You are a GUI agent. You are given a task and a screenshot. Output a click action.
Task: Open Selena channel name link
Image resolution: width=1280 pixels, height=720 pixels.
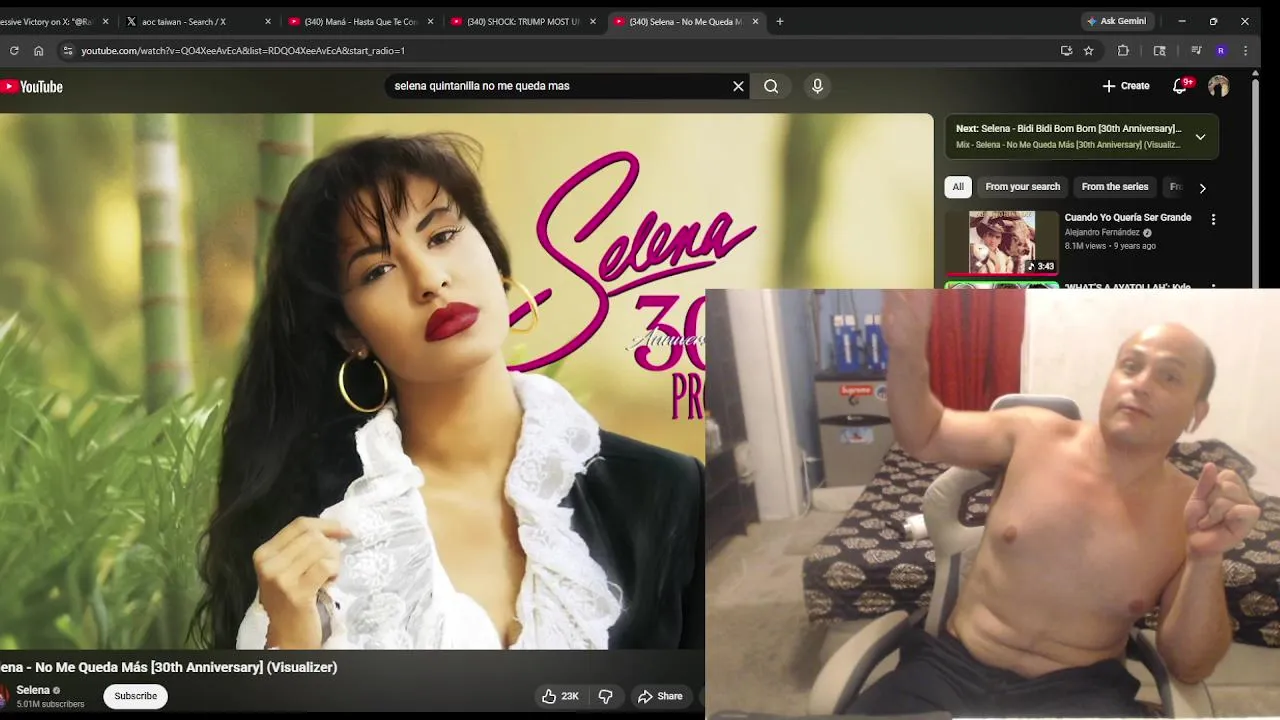click(33, 690)
